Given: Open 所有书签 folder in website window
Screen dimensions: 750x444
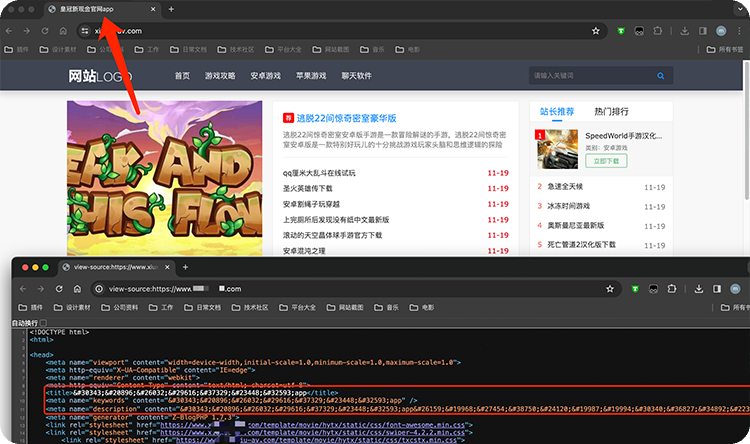Looking at the screenshot, I should (726, 49).
